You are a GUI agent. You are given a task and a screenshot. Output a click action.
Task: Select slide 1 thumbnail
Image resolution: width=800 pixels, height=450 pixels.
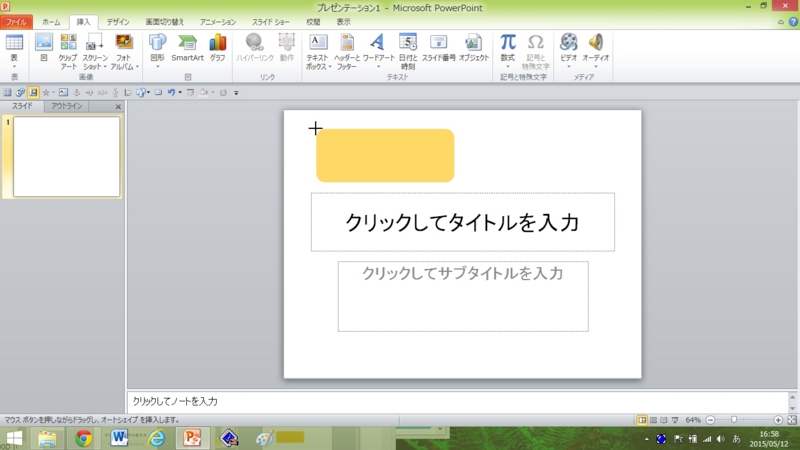67,157
